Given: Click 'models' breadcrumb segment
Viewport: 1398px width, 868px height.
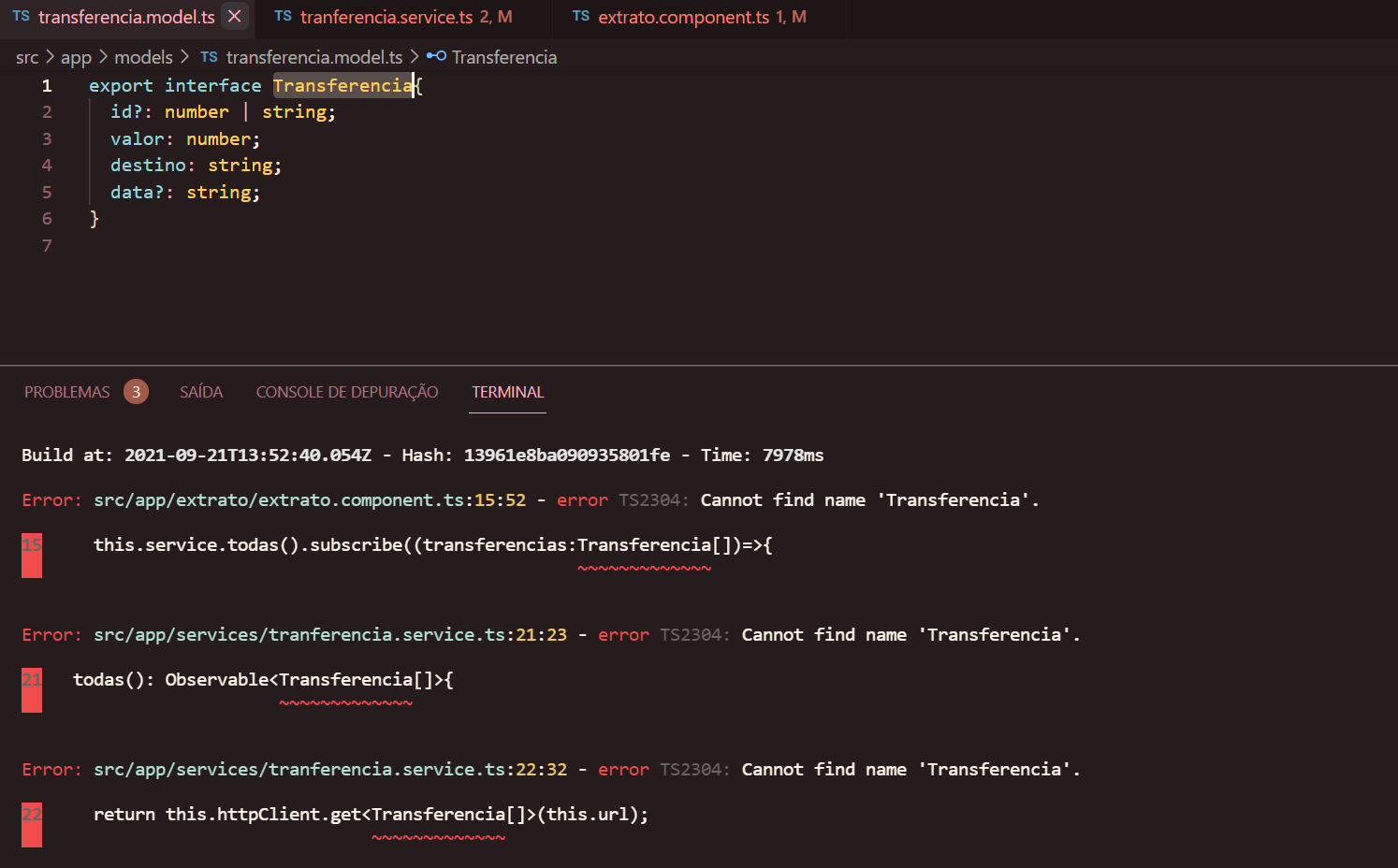Looking at the screenshot, I should pyautogui.click(x=143, y=58).
